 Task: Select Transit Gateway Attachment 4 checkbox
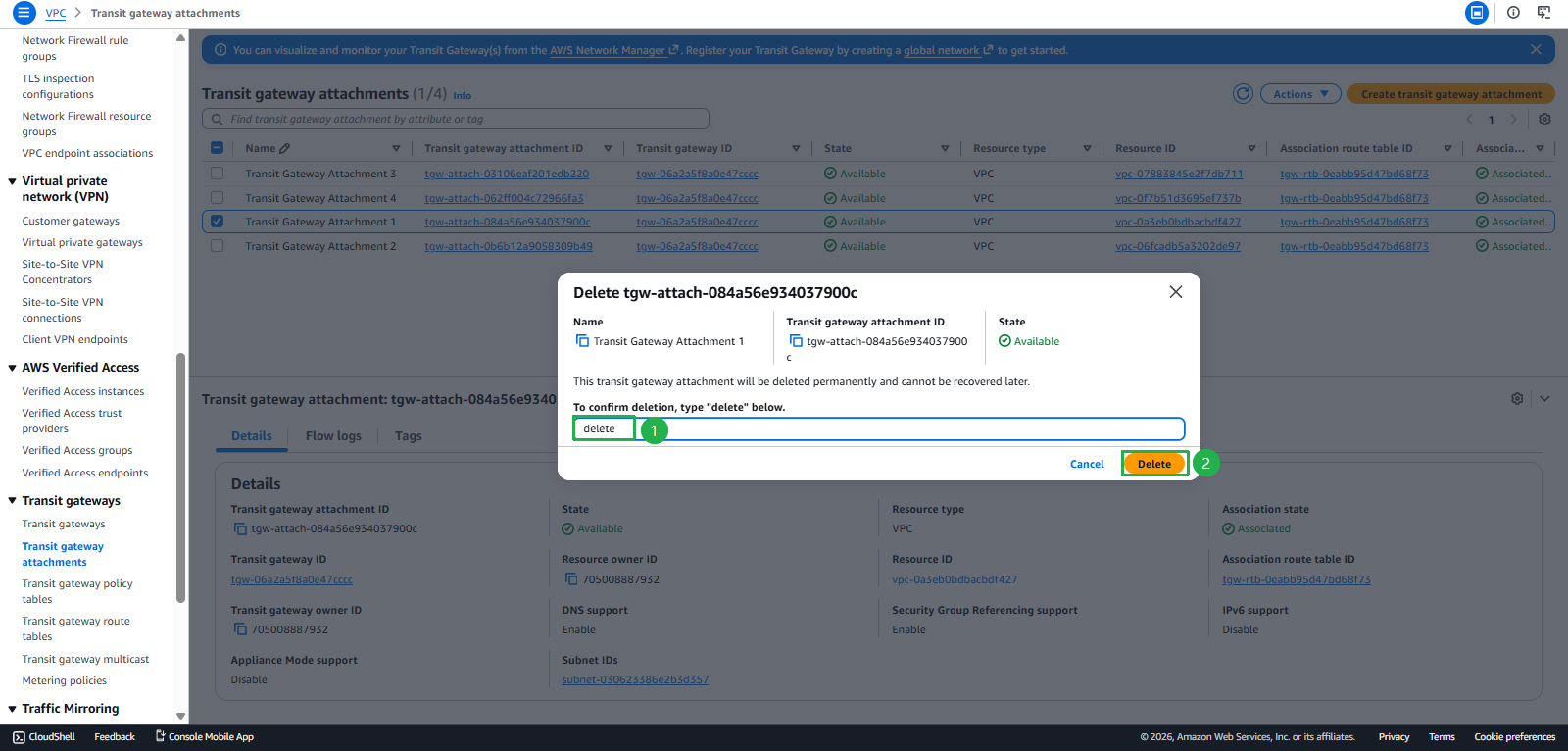click(x=217, y=198)
